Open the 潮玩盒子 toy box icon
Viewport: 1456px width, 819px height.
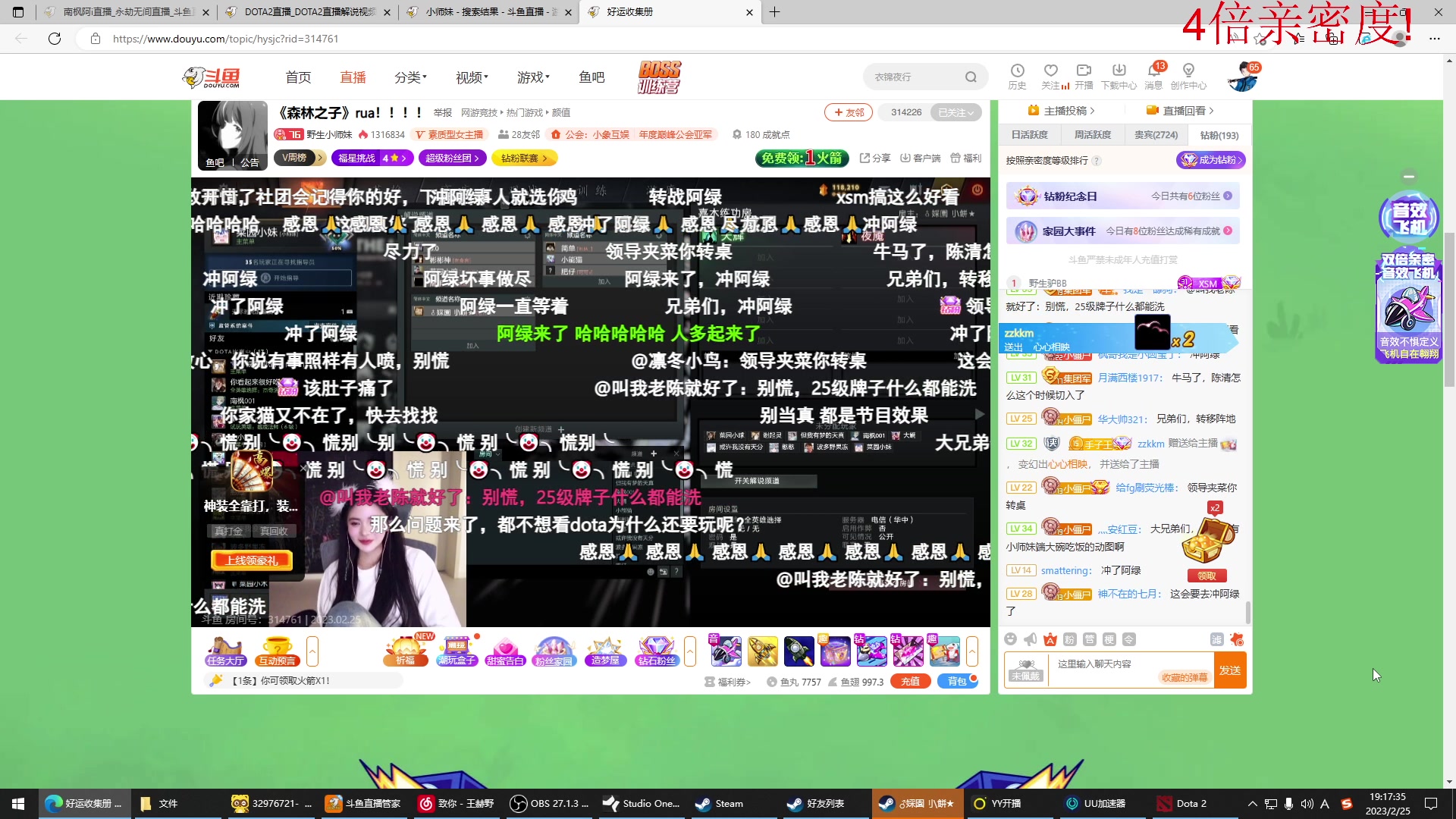(457, 651)
